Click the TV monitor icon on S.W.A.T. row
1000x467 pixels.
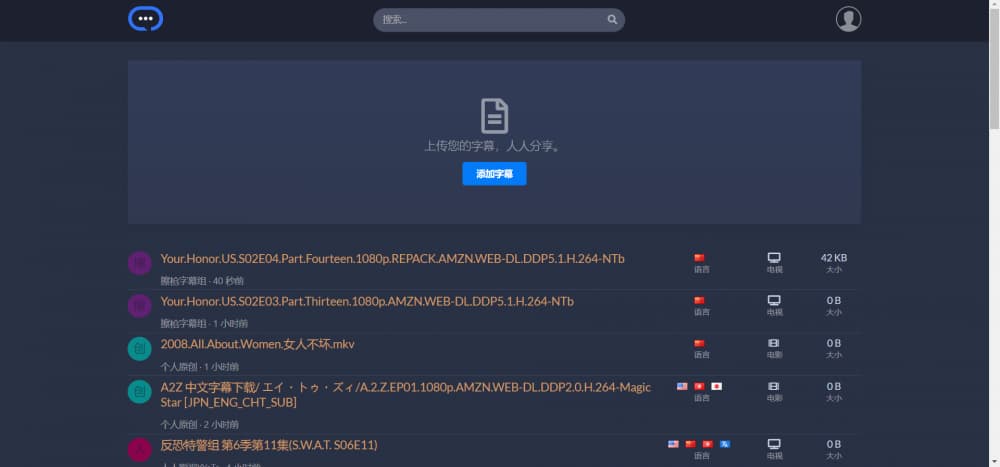point(774,444)
